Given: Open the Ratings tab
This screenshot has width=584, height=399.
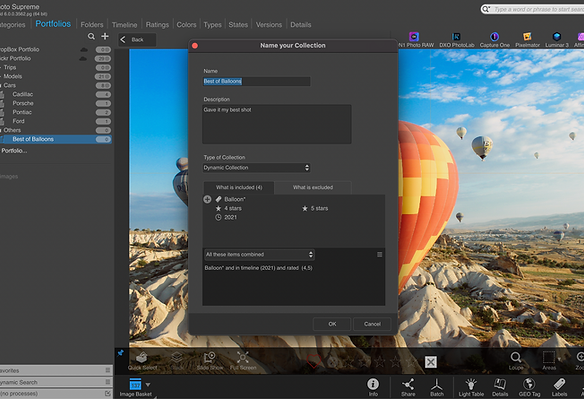Looking at the screenshot, I should coord(157,25).
